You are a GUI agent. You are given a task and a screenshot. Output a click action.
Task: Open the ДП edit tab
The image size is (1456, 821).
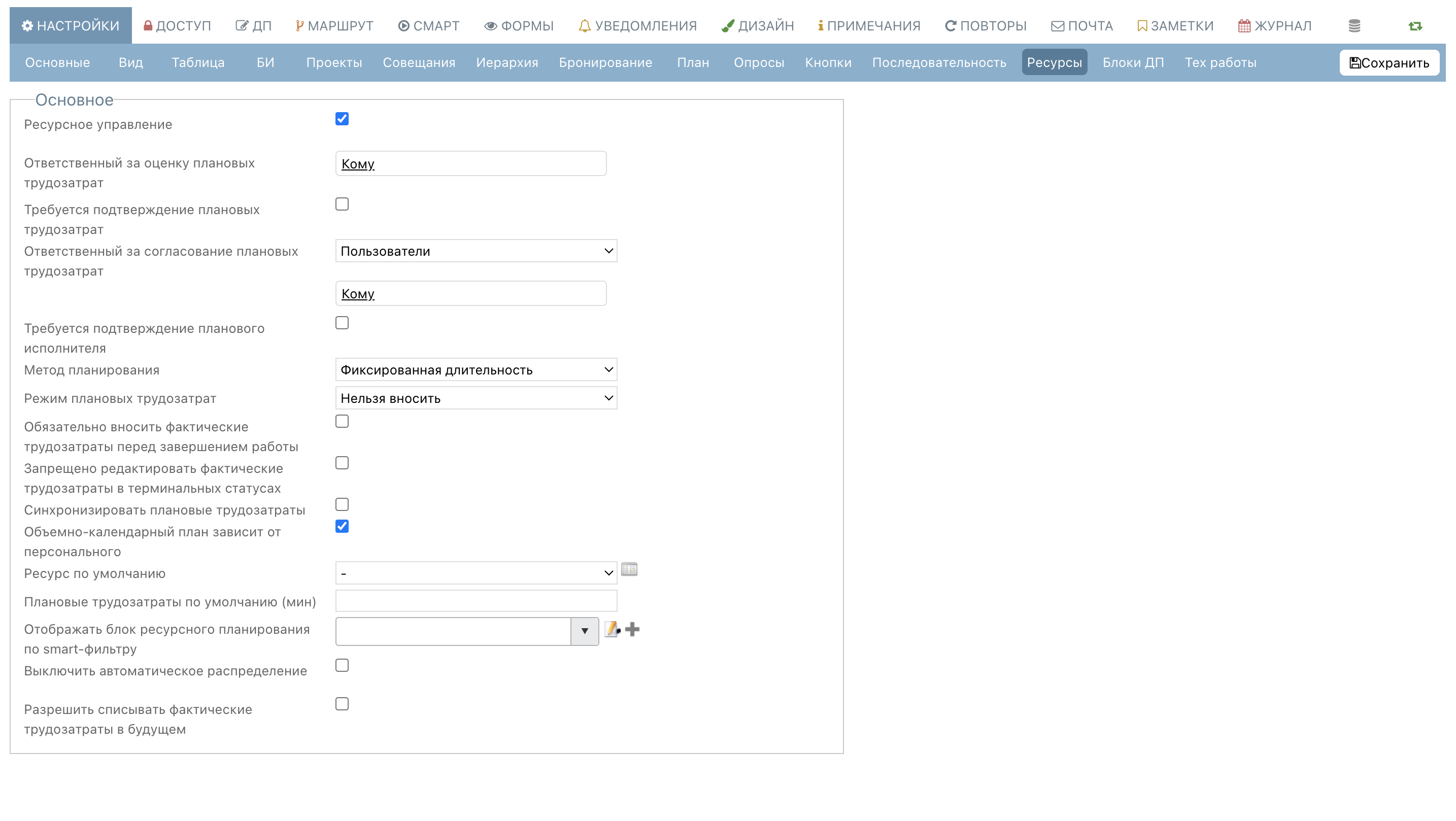pyautogui.click(x=253, y=26)
